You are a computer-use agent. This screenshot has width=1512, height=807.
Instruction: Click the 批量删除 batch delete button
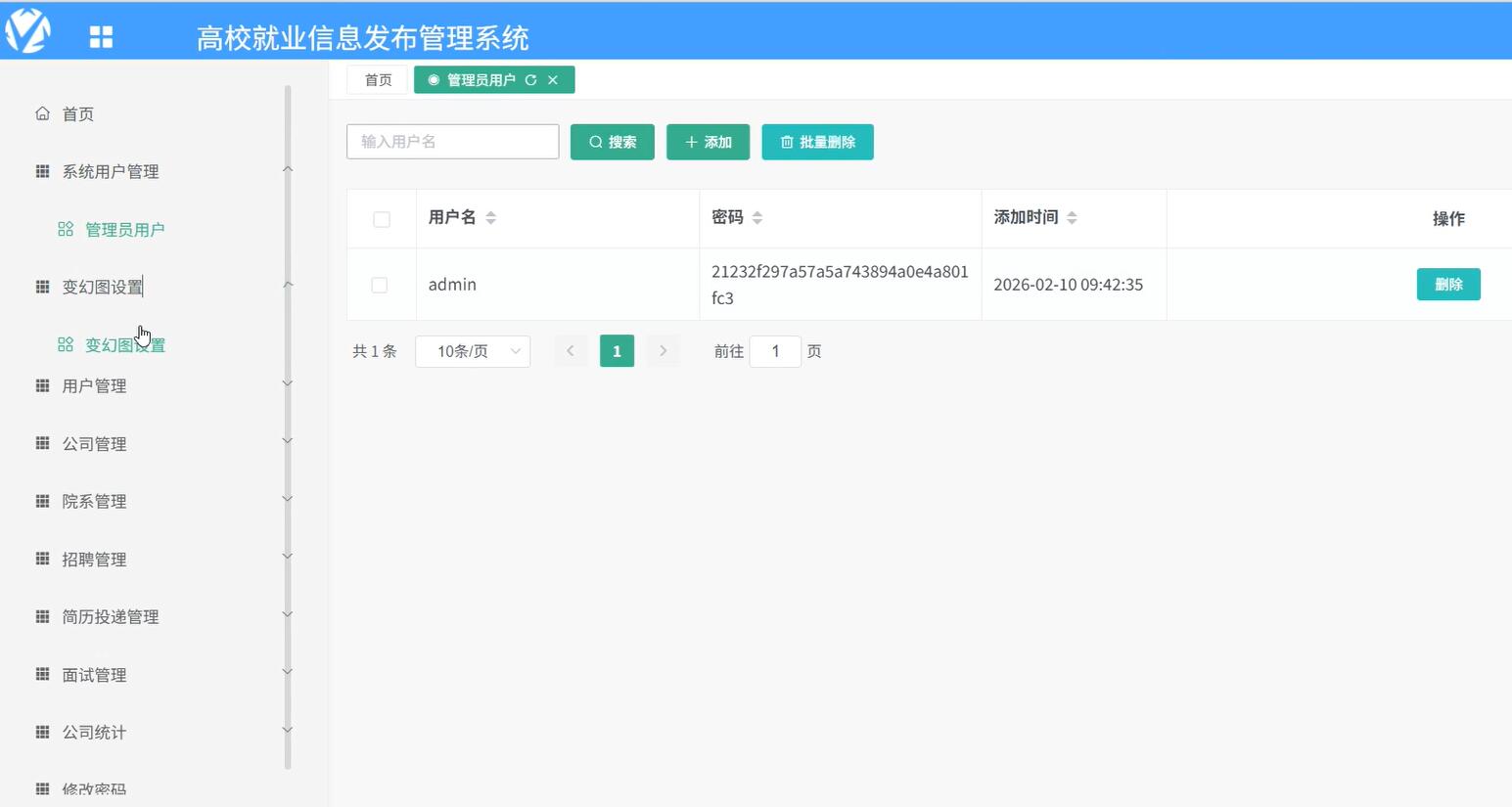coord(818,142)
